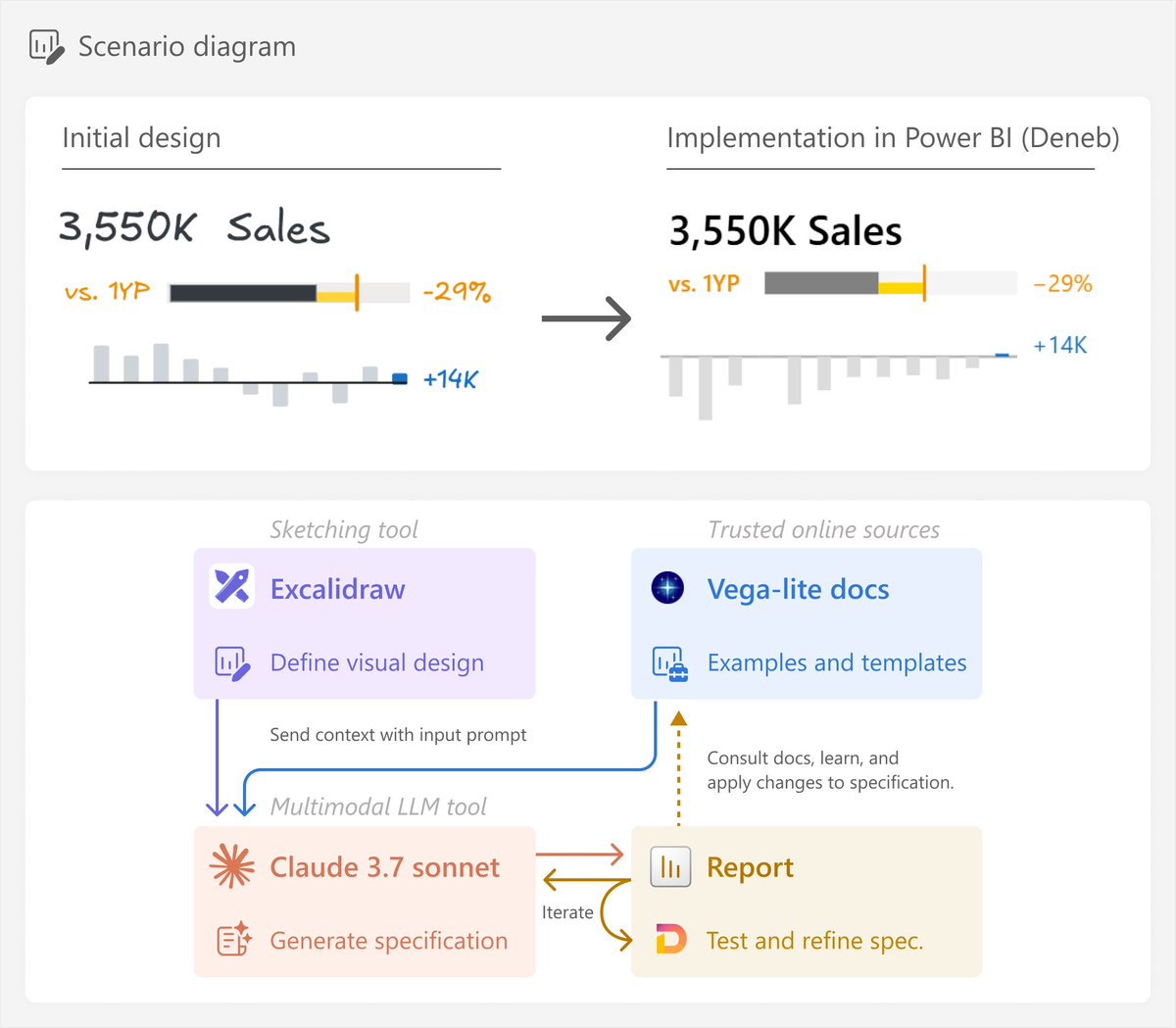Click the Vega-lite docs star icon

coord(667,588)
